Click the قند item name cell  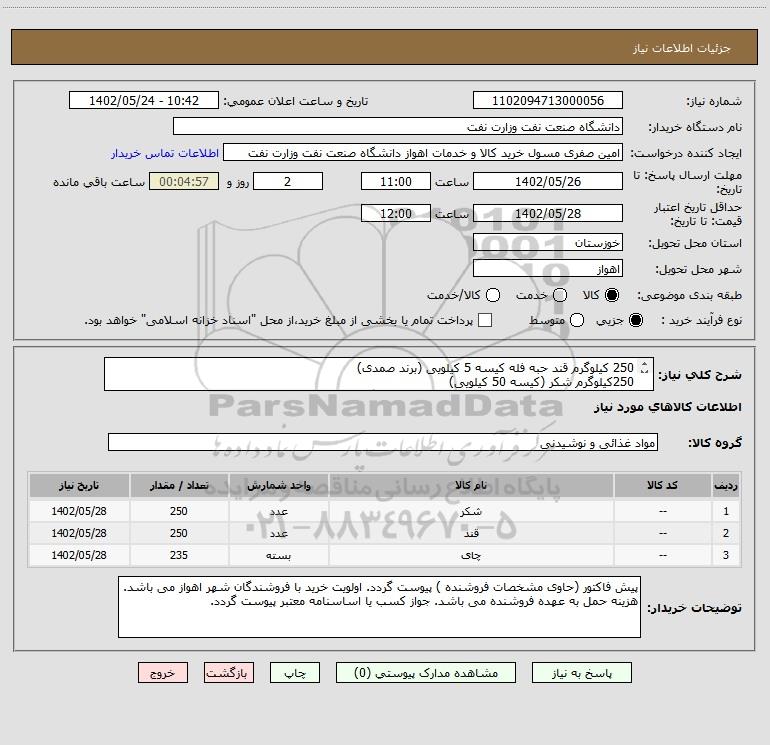[x=471, y=533]
